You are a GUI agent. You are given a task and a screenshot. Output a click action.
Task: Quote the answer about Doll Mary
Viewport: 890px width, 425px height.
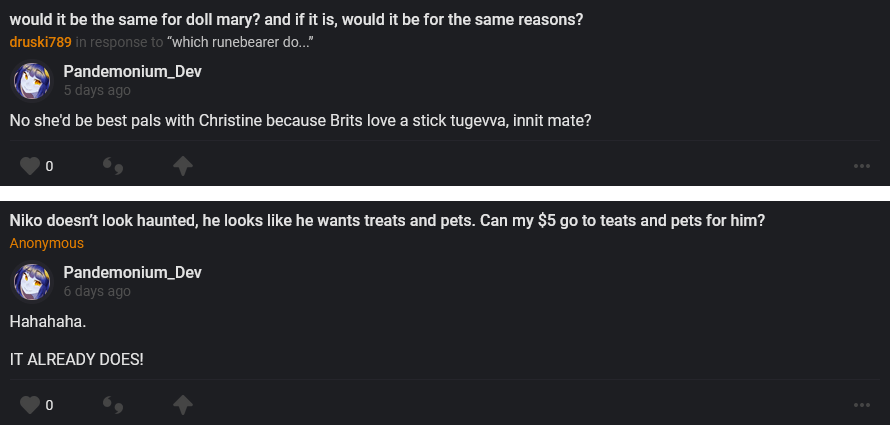[x=113, y=166]
